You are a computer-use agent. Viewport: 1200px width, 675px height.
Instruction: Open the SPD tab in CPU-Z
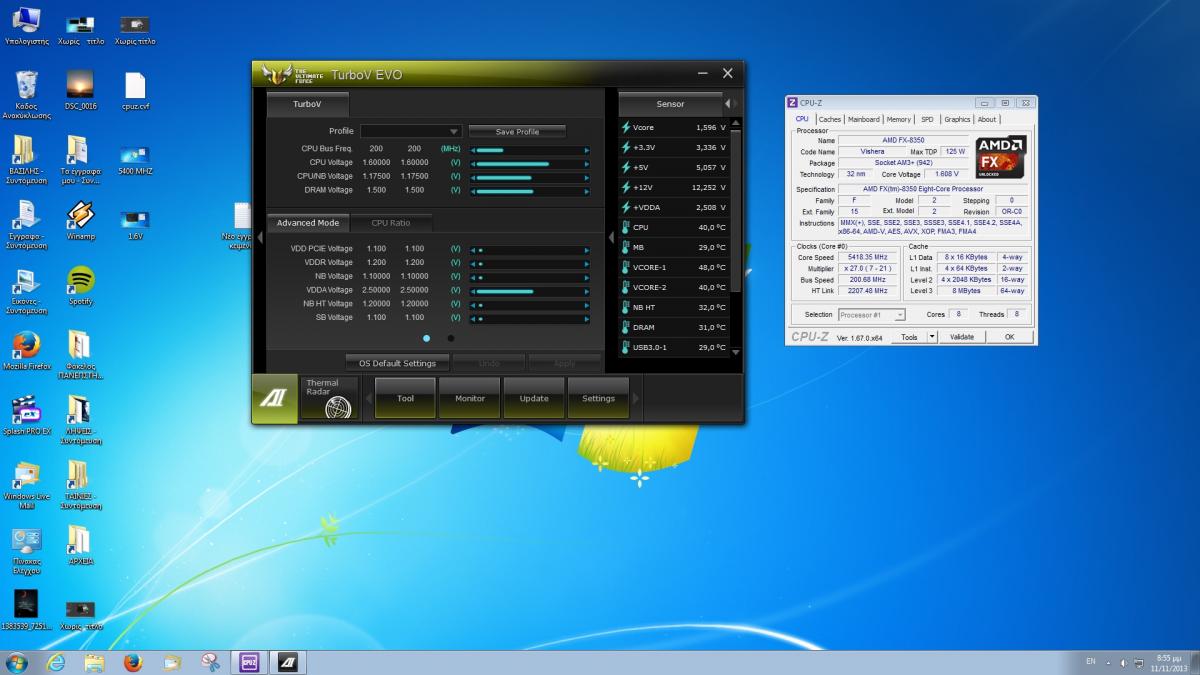927,119
